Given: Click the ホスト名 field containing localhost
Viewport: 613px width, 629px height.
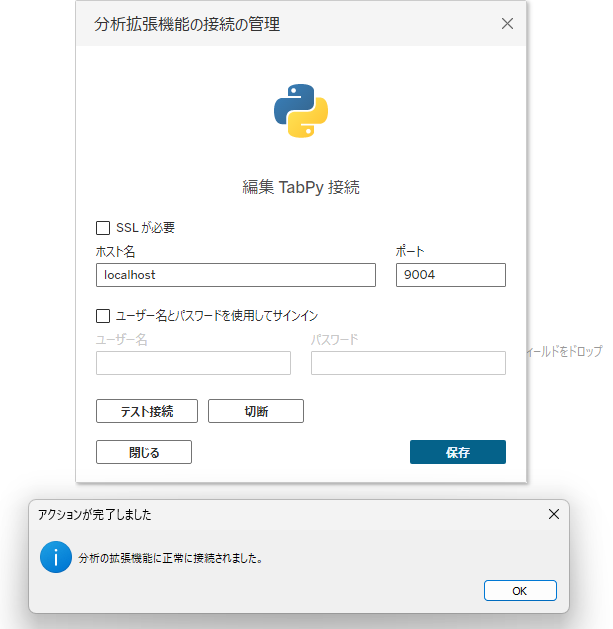Looking at the screenshot, I should 235,275.
